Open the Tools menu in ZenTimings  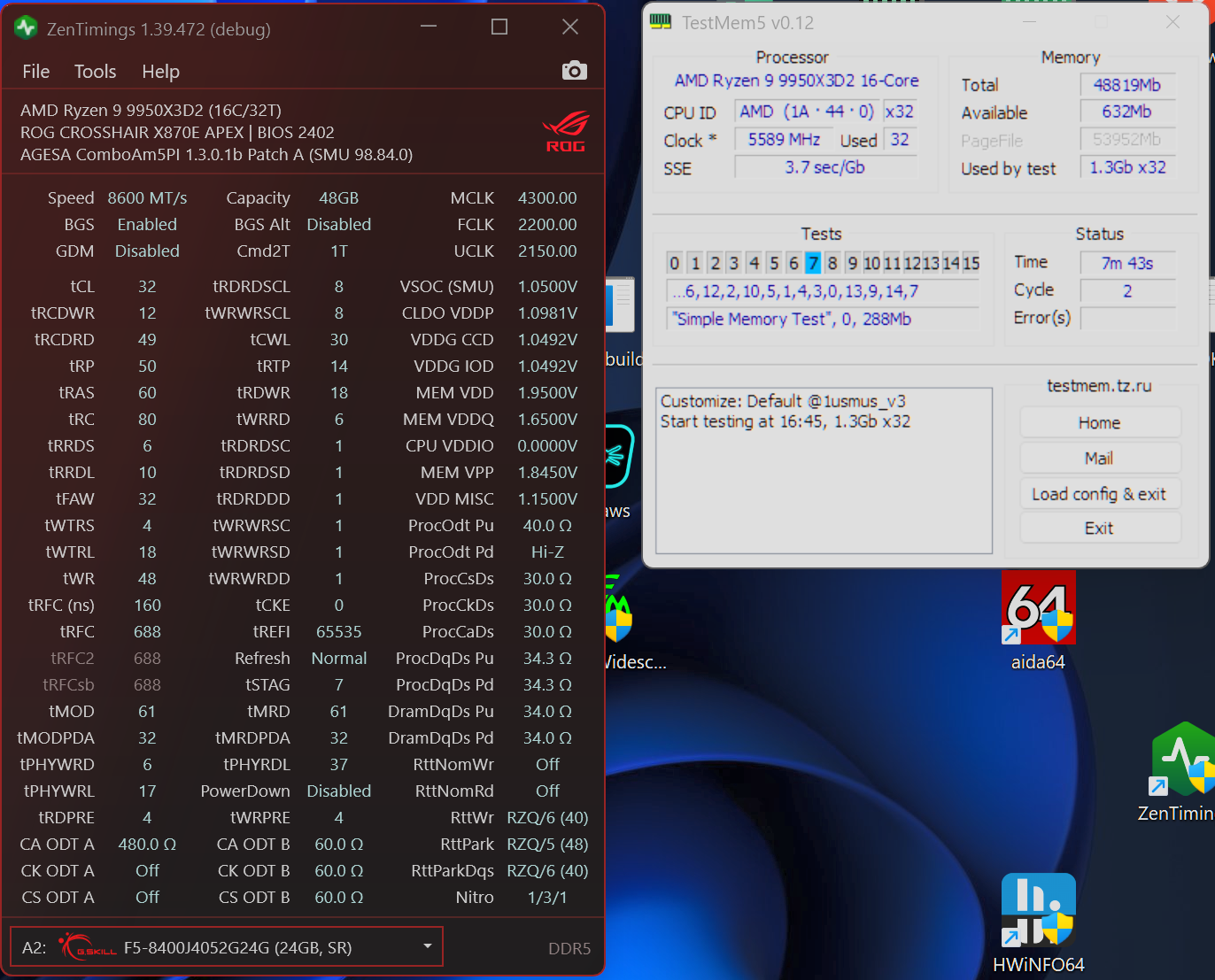coord(95,72)
